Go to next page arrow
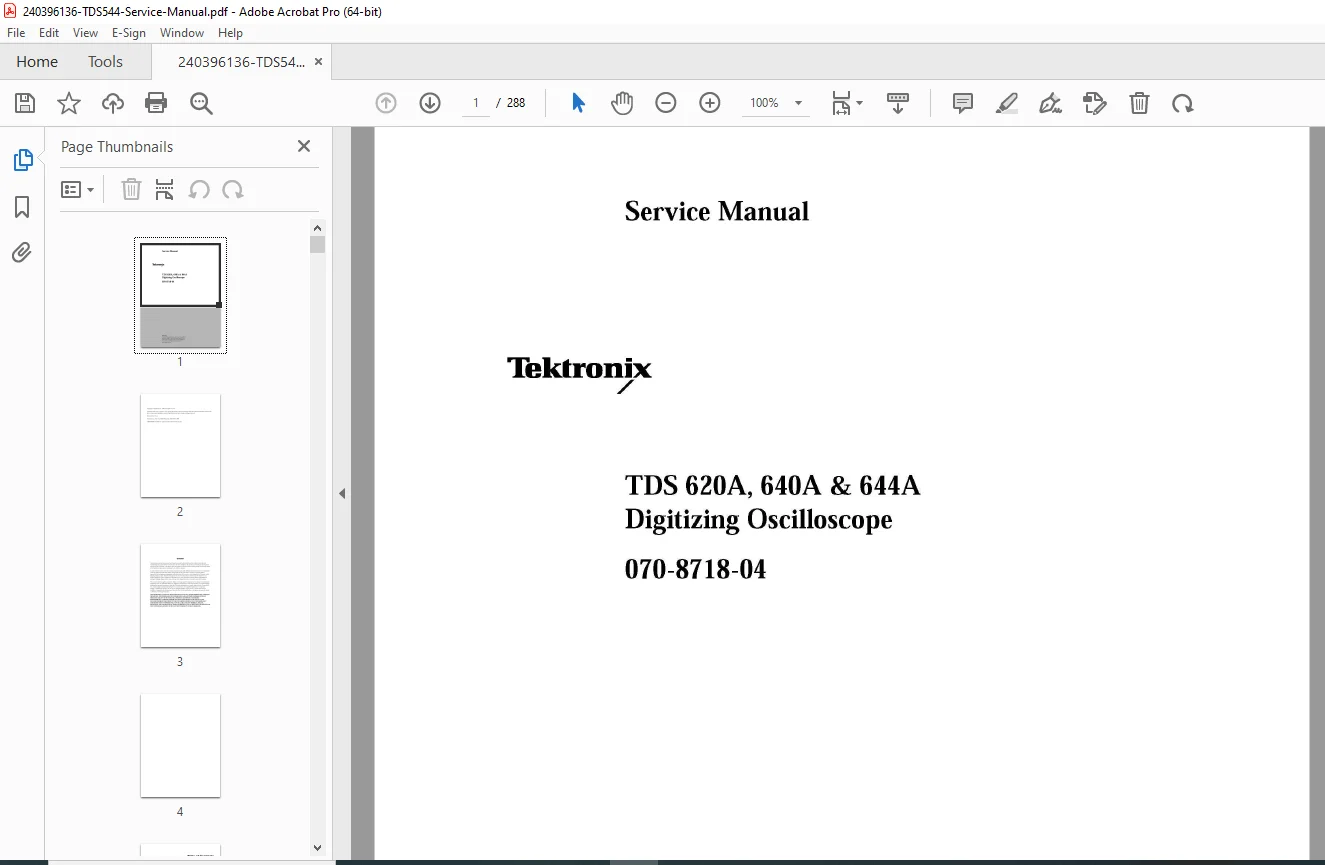 coord(430,103)
